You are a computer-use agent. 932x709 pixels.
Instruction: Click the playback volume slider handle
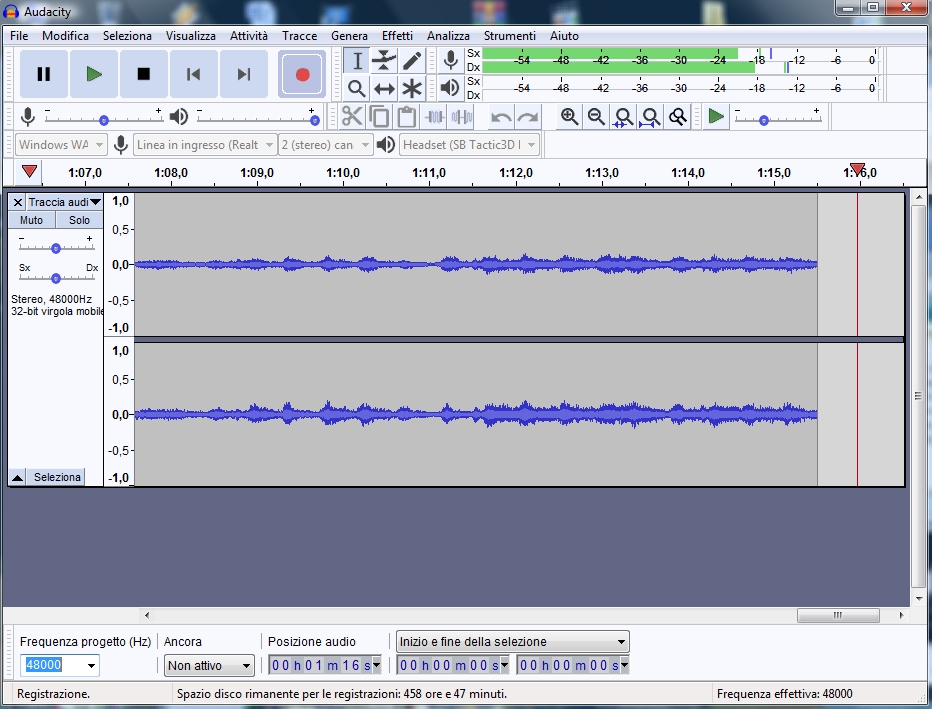315,120
